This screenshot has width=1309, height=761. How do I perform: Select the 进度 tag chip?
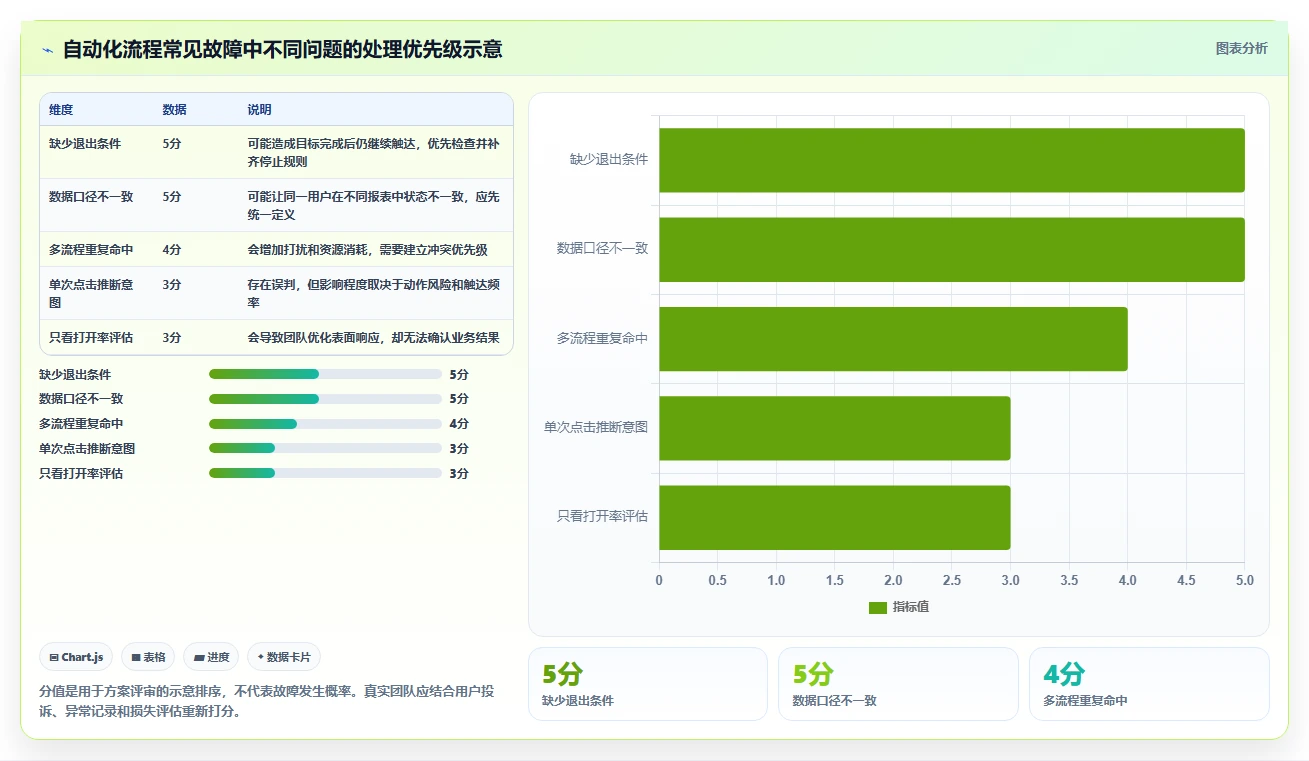211,657
